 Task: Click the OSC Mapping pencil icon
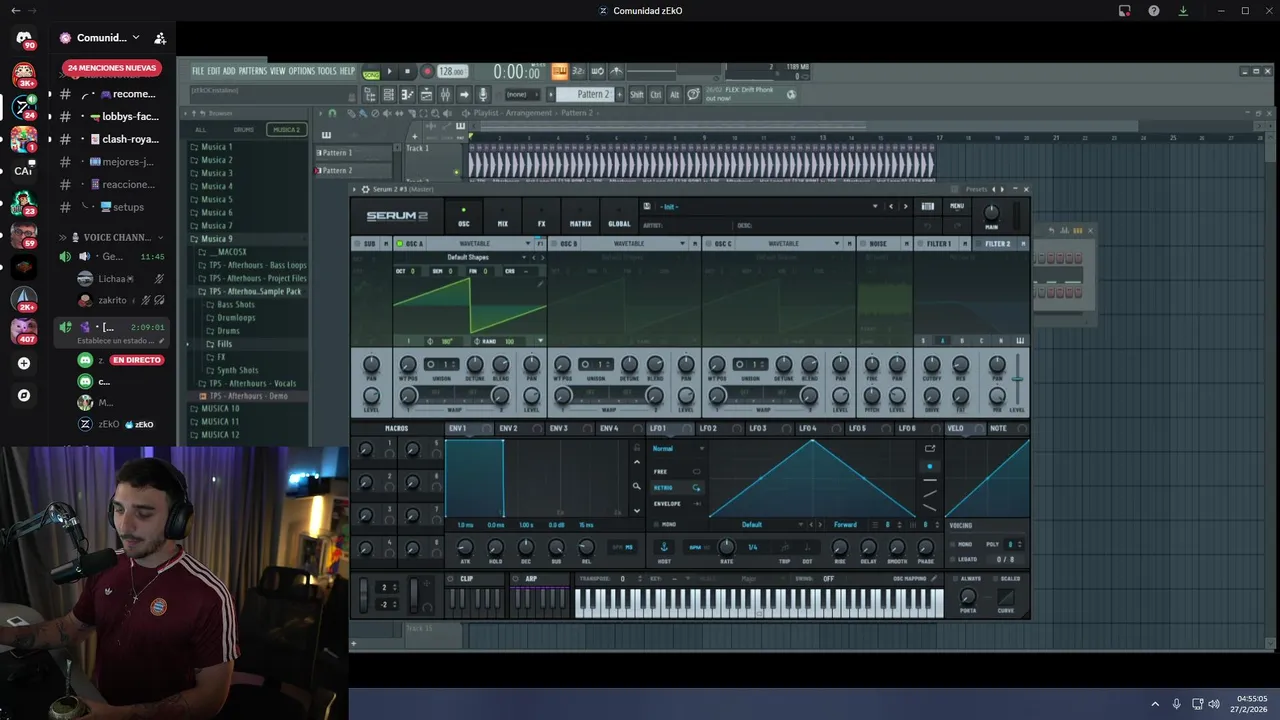934,578
